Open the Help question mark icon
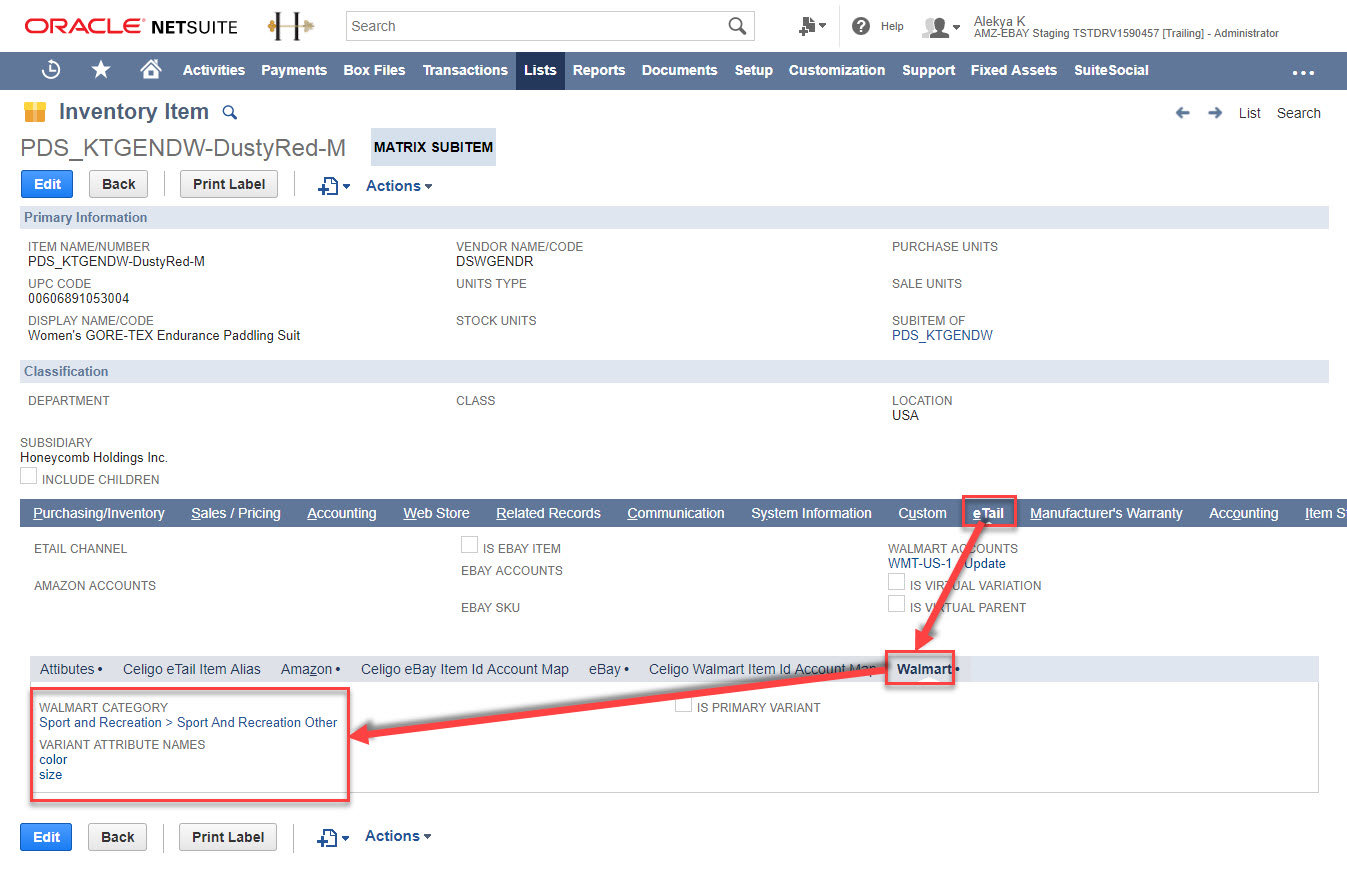1347x870 pixels. click(x=861, y=27)
